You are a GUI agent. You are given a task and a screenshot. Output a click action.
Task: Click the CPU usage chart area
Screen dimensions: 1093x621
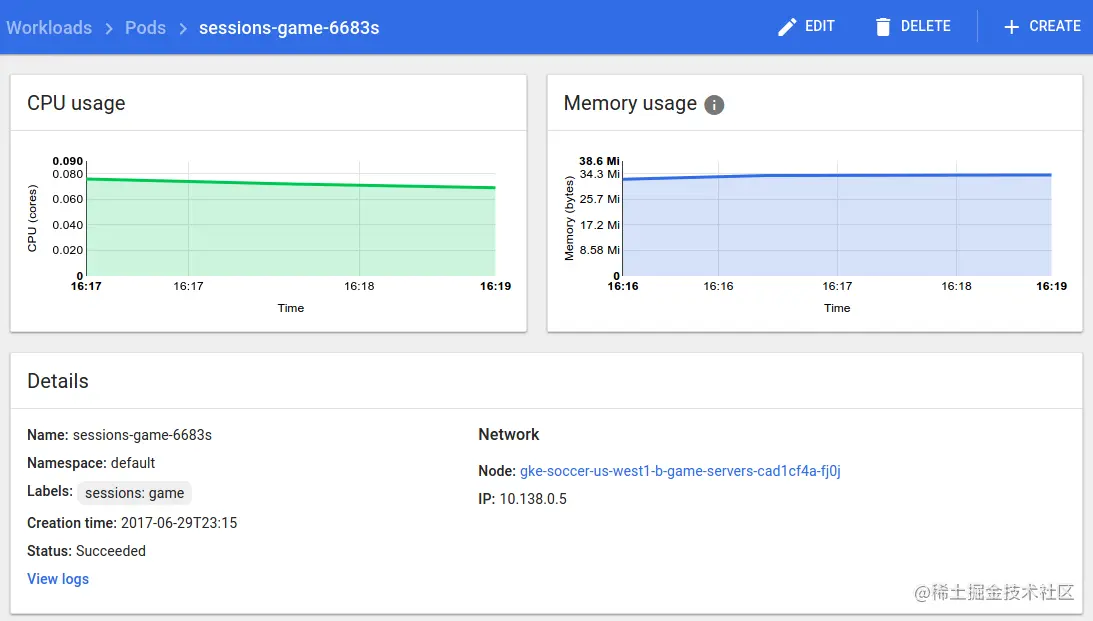point(290,220)
